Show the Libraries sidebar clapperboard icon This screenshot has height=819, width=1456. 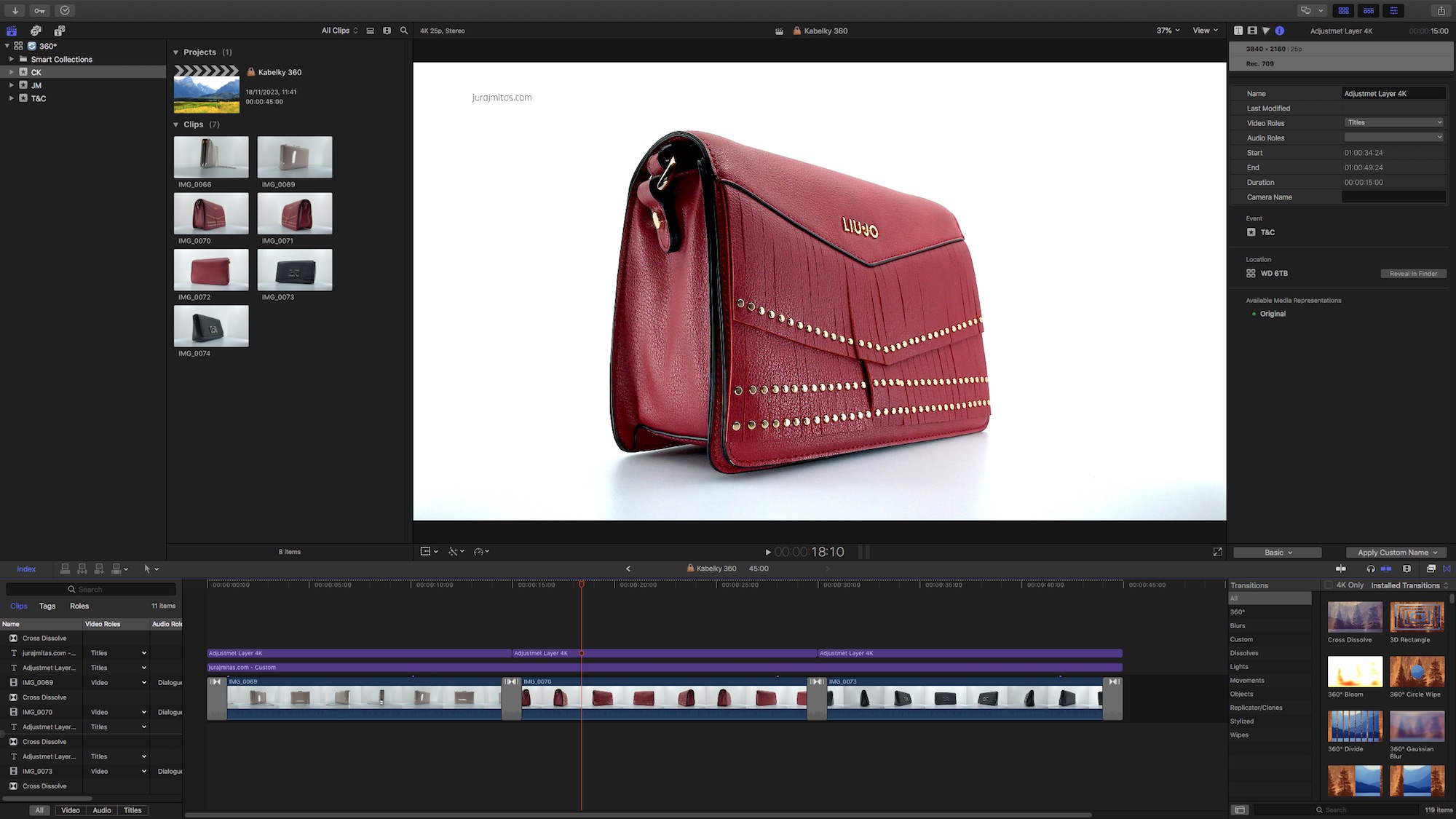point(12,31)
